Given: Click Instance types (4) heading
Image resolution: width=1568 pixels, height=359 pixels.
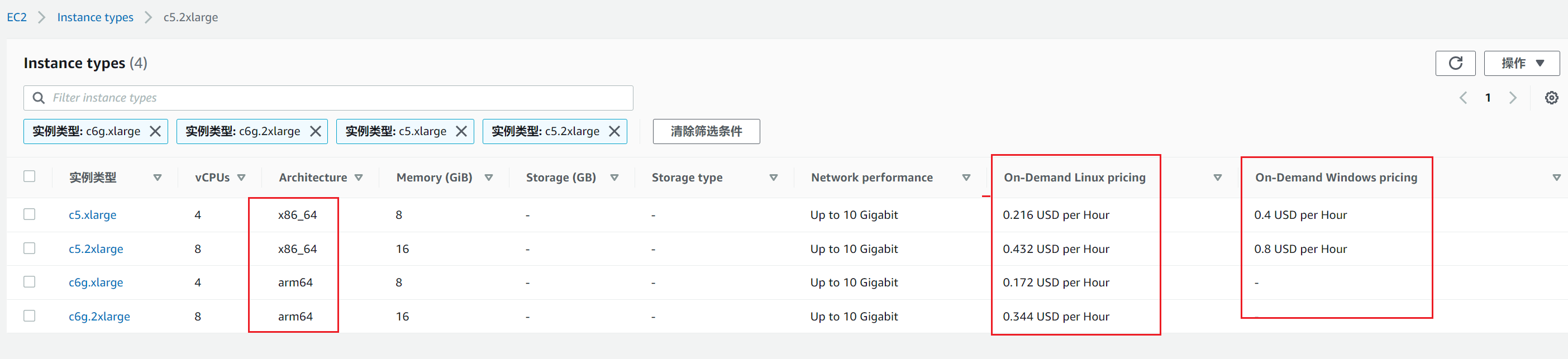Looking at the screenshot, I should click(85, 63).
